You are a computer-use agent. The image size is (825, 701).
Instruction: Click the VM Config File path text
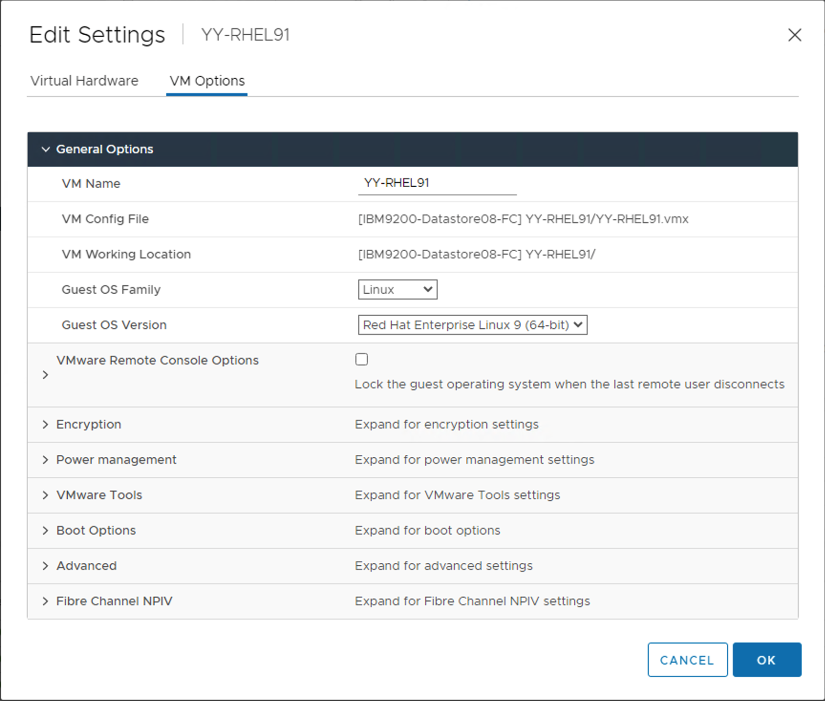[524, 219]
